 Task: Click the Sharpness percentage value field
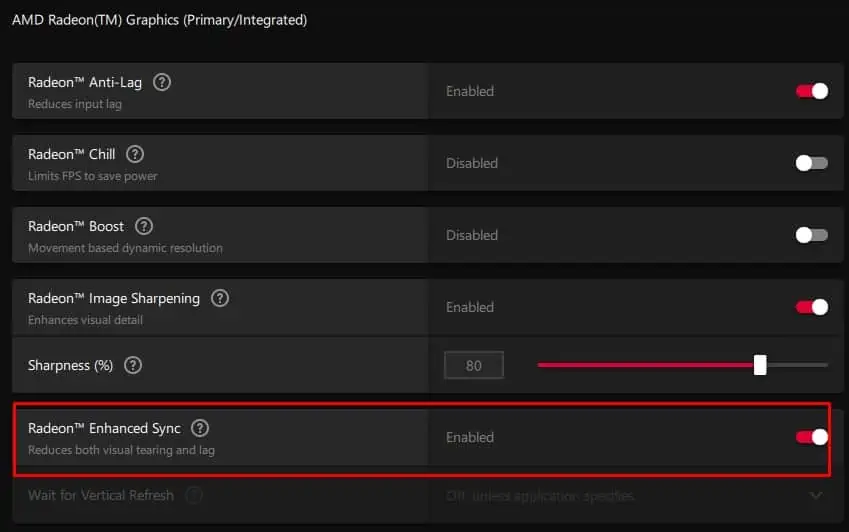click(473, 365)
